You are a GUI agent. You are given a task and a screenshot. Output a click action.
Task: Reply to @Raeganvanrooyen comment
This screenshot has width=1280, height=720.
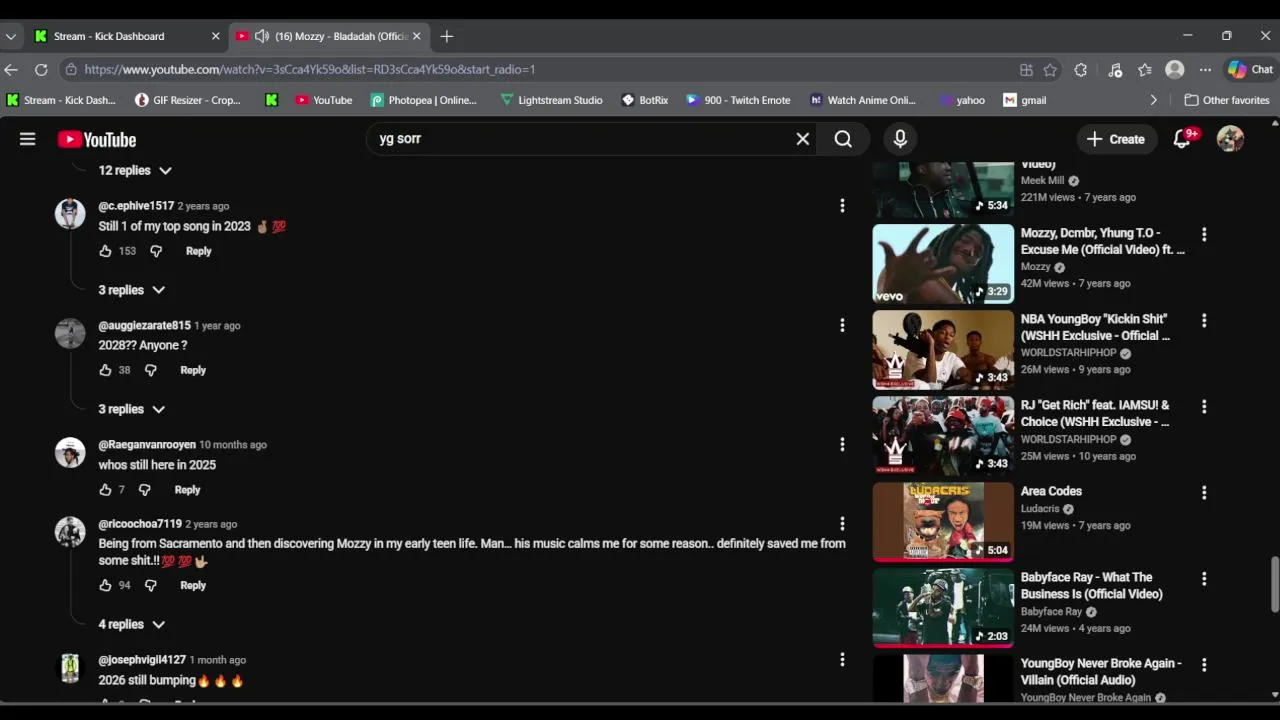point(187,490)
